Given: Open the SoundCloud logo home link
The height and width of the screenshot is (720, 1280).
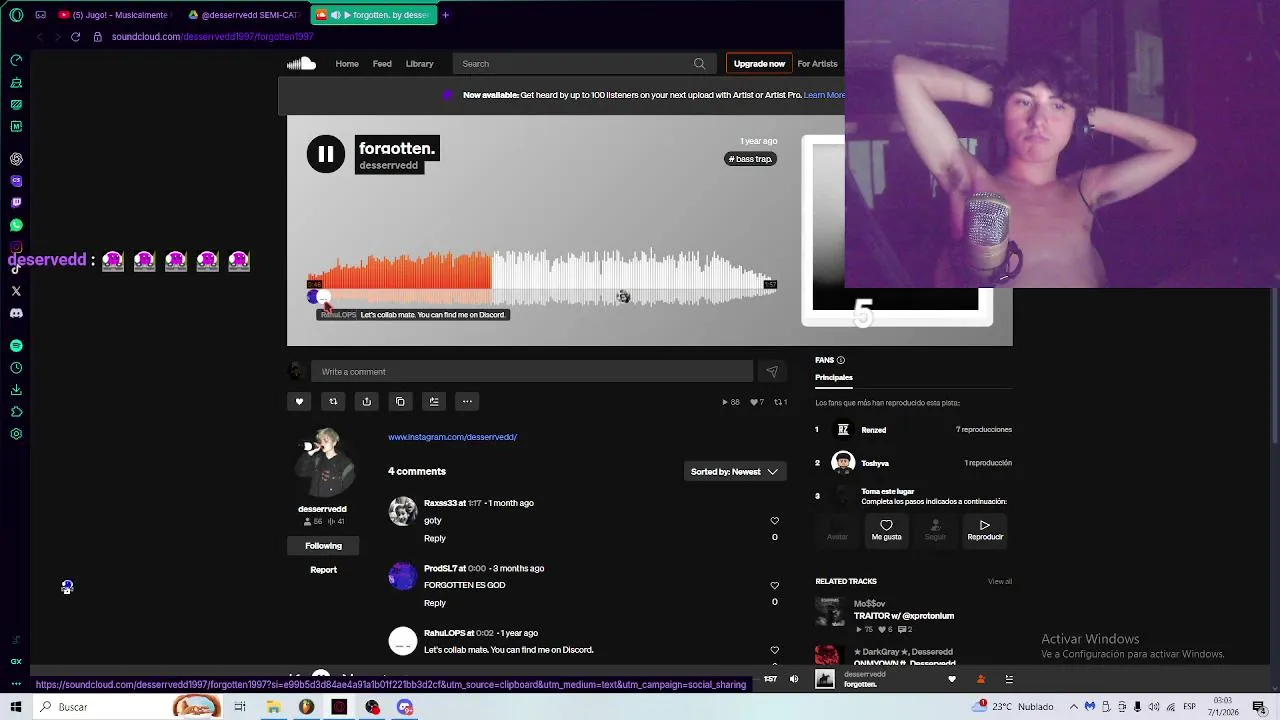Looking at the screenshot, I should point(301,64).
